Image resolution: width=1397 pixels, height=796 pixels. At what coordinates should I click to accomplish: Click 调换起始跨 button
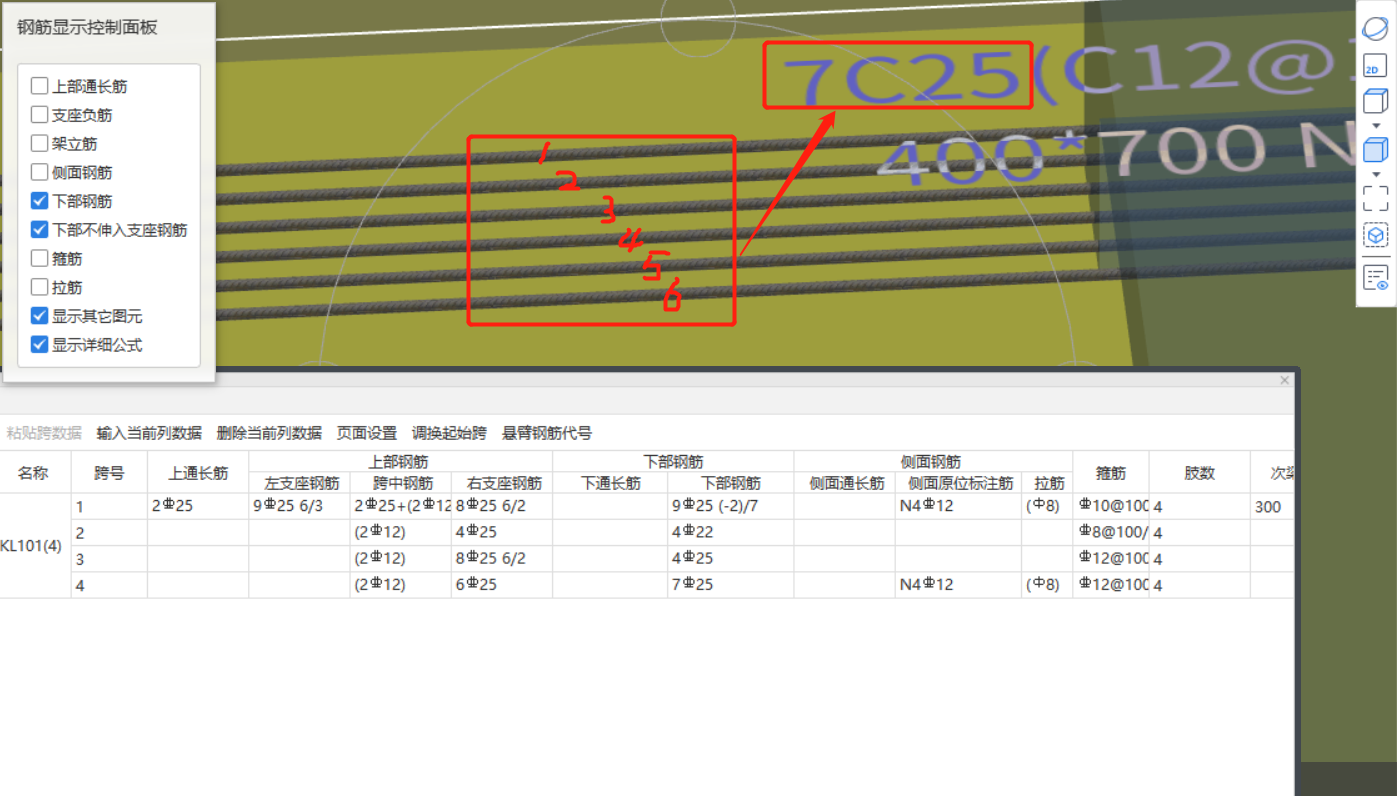[x=449, y=433]
